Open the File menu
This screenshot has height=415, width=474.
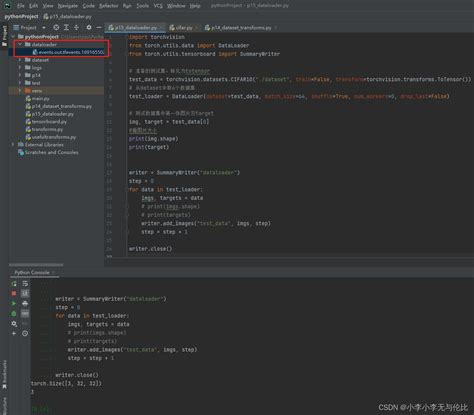[21, 6]
